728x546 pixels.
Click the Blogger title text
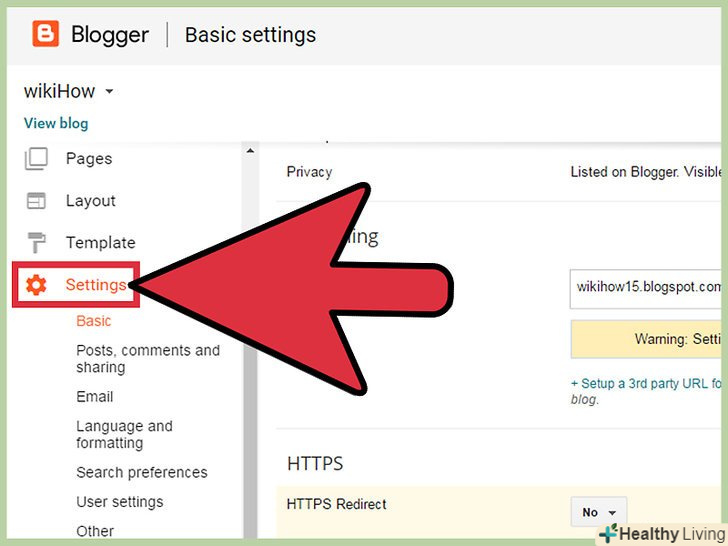click(110, 35)
